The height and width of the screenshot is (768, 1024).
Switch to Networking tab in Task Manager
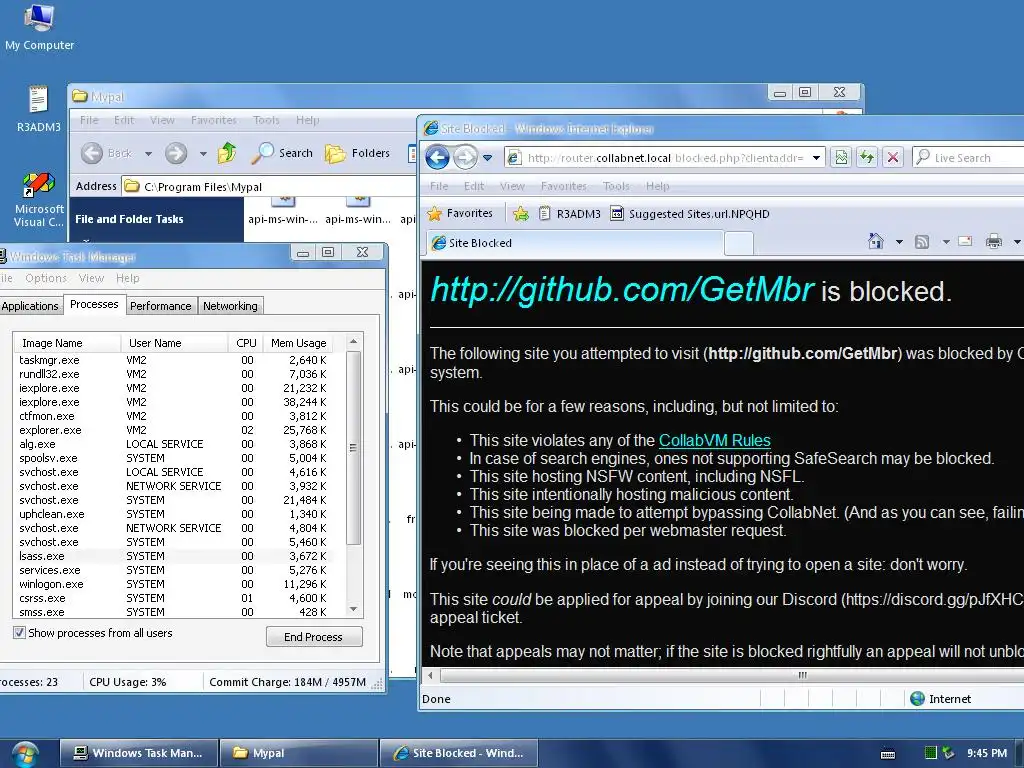click(231, 306)
